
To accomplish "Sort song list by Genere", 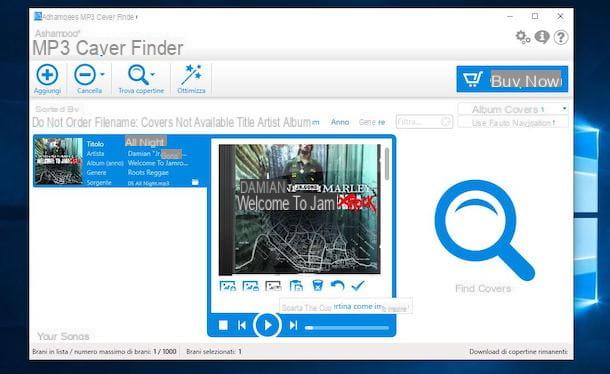I will coord(372,122).
